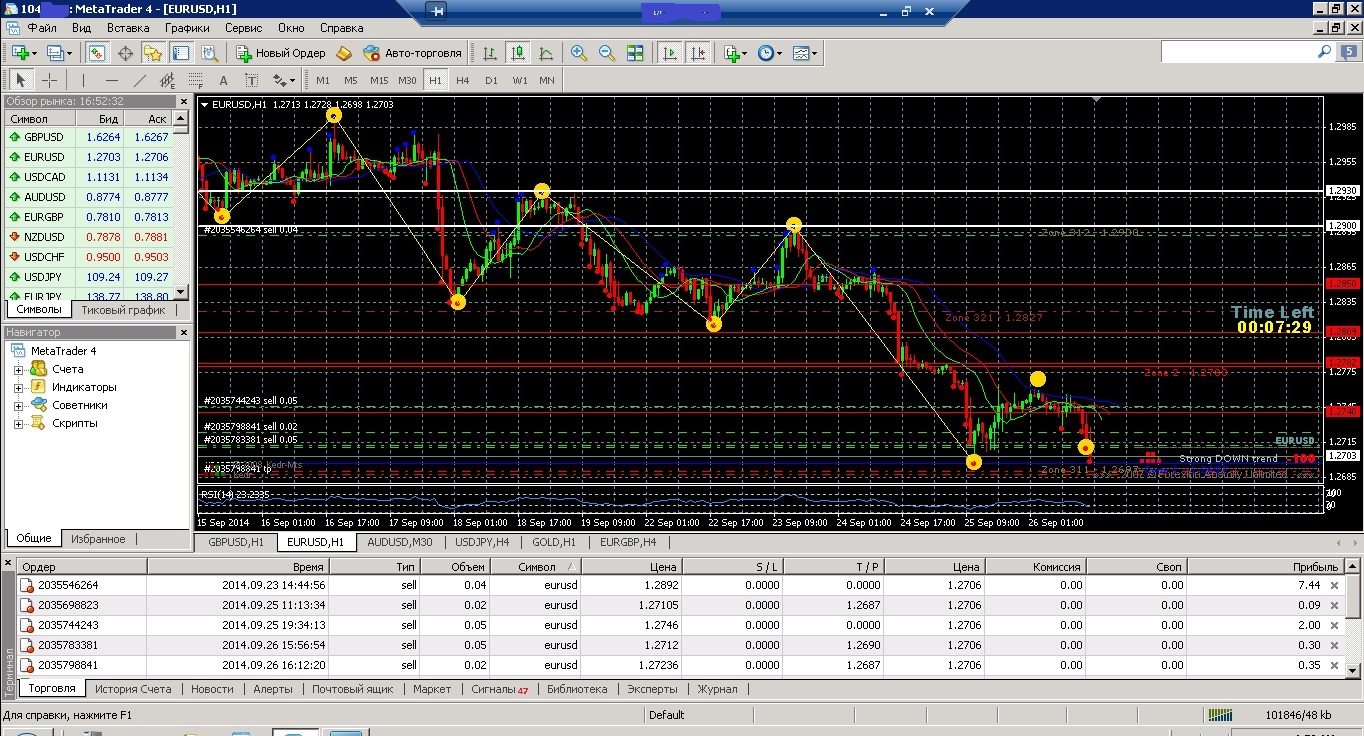The height and width of the screenshot is (736, 1364).
Task: Click the zoom out magnifier icon
Action: [607, 53]
